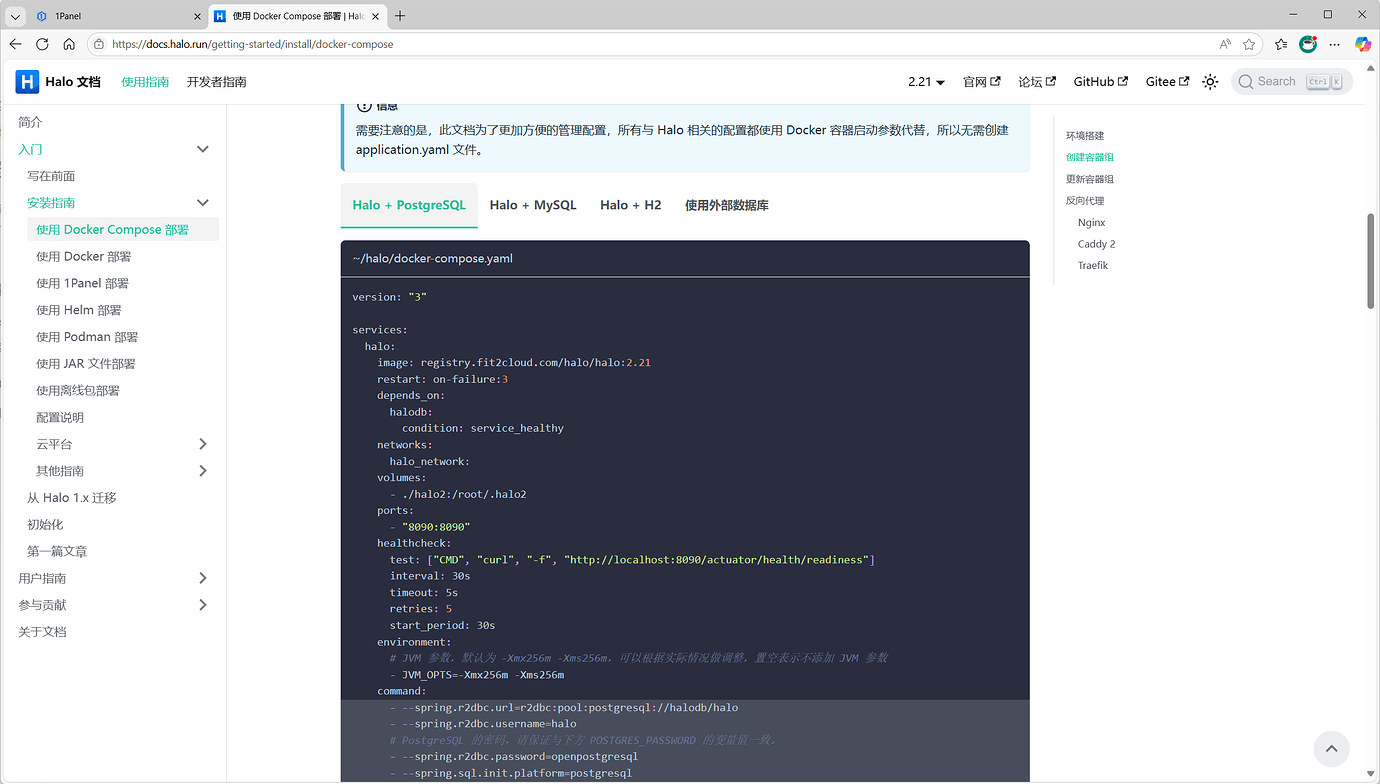Click the browser Home icon
The height and width of the screenshot is (784, 1380).
coord(68,44)
